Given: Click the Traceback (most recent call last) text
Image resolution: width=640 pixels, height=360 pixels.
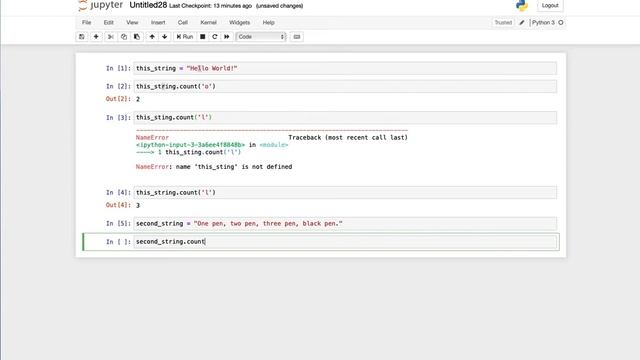Looking at the screenshot, I should coord(348,138).
